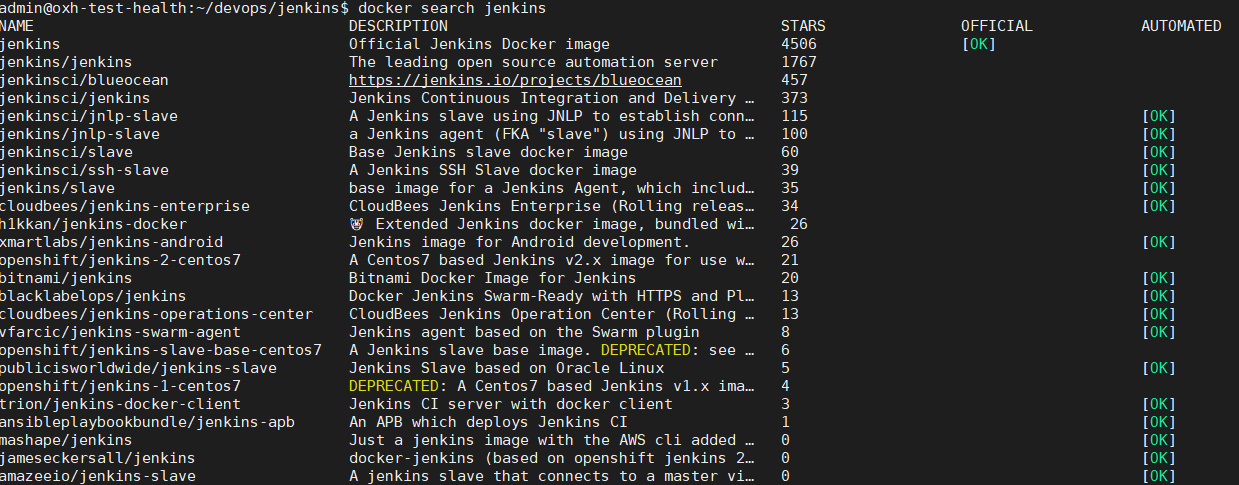This screenshot has width=1239, height=485.
Task: Click the OFFICIAL [OK] marker for jenkins
Action: tap(978, 44)
